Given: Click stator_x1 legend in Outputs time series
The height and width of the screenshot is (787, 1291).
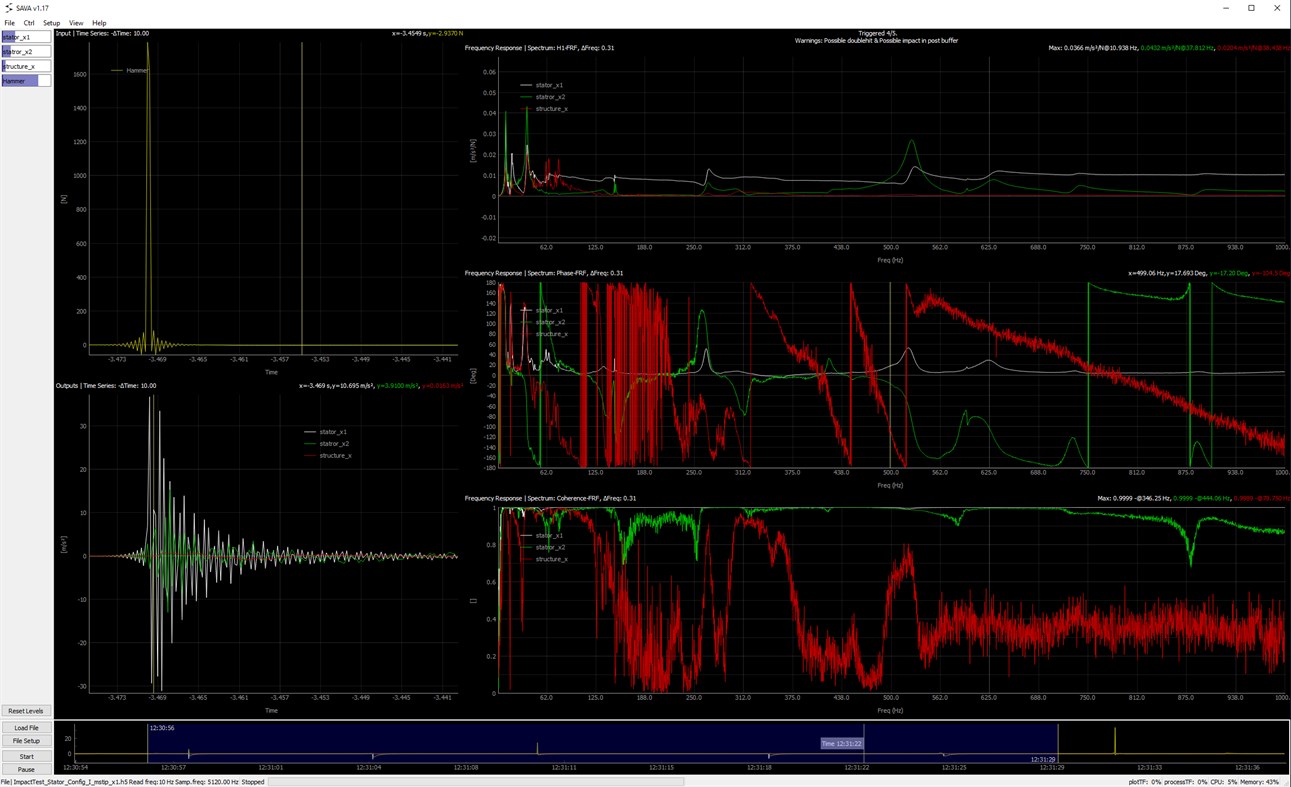Looking at the screenshot, I should tap(325, 432).
